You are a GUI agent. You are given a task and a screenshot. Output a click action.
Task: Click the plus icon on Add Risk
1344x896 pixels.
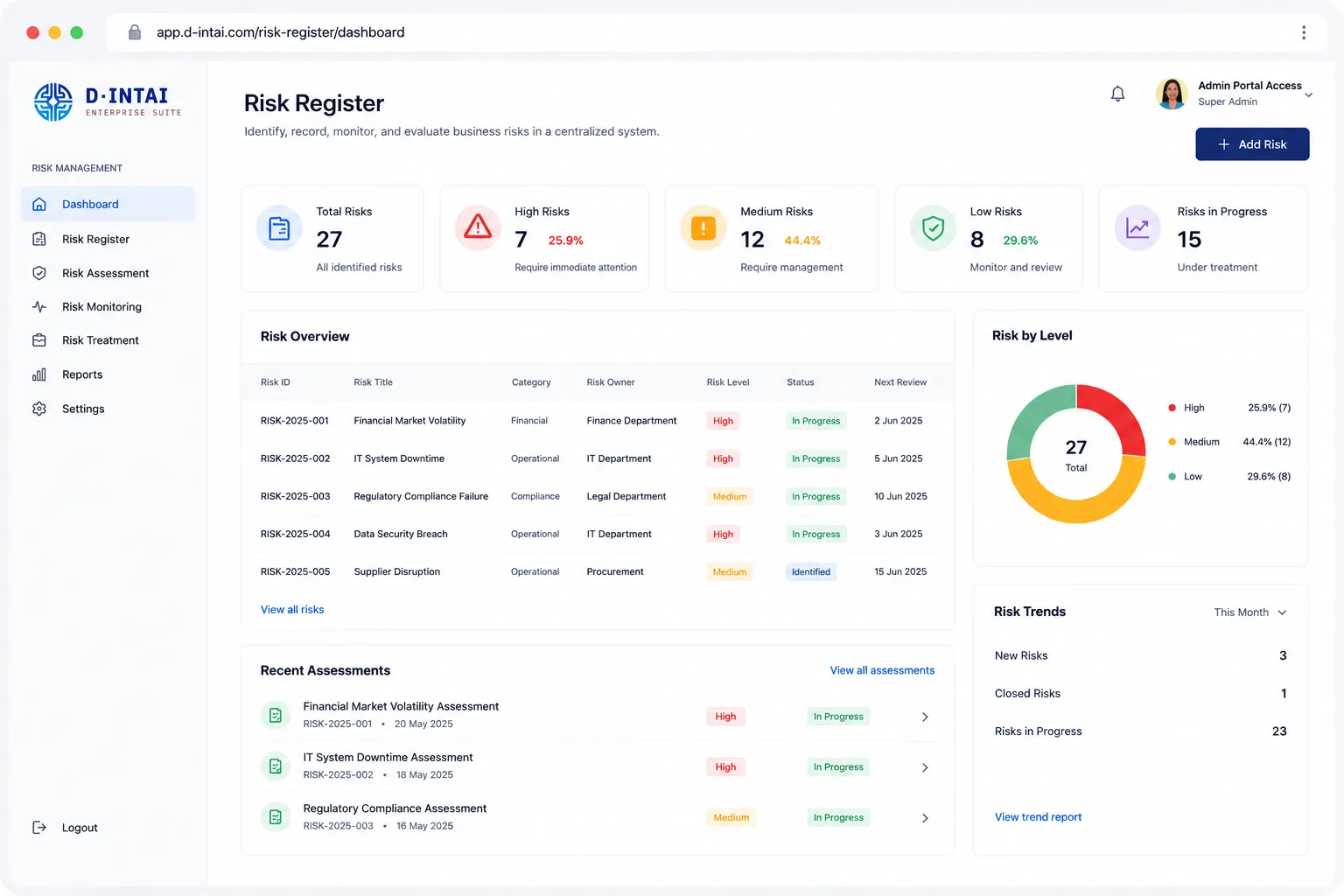[1224, 144]
